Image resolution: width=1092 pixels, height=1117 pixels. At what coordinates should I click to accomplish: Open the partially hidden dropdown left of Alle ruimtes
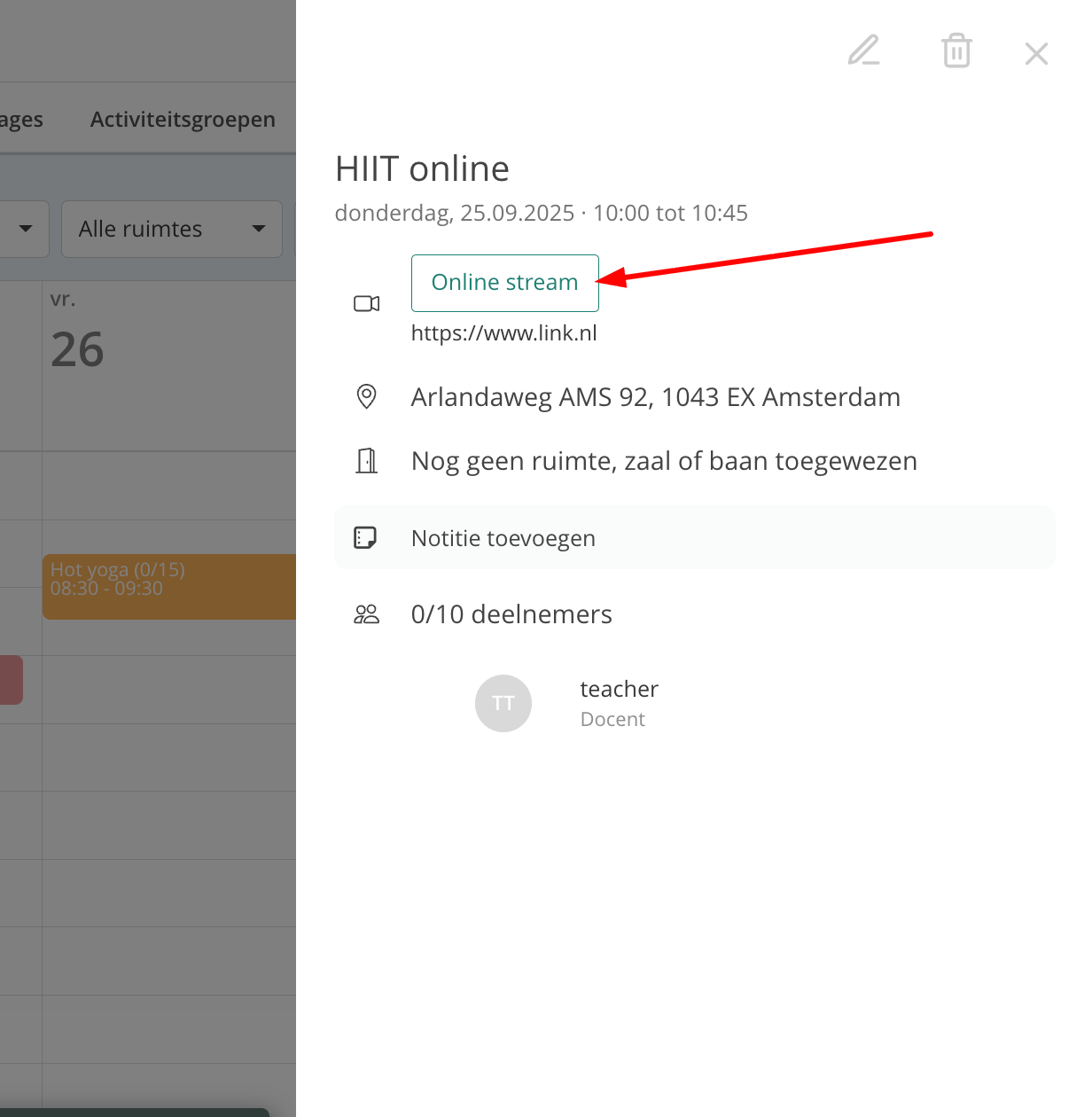(x=24, y=229)
